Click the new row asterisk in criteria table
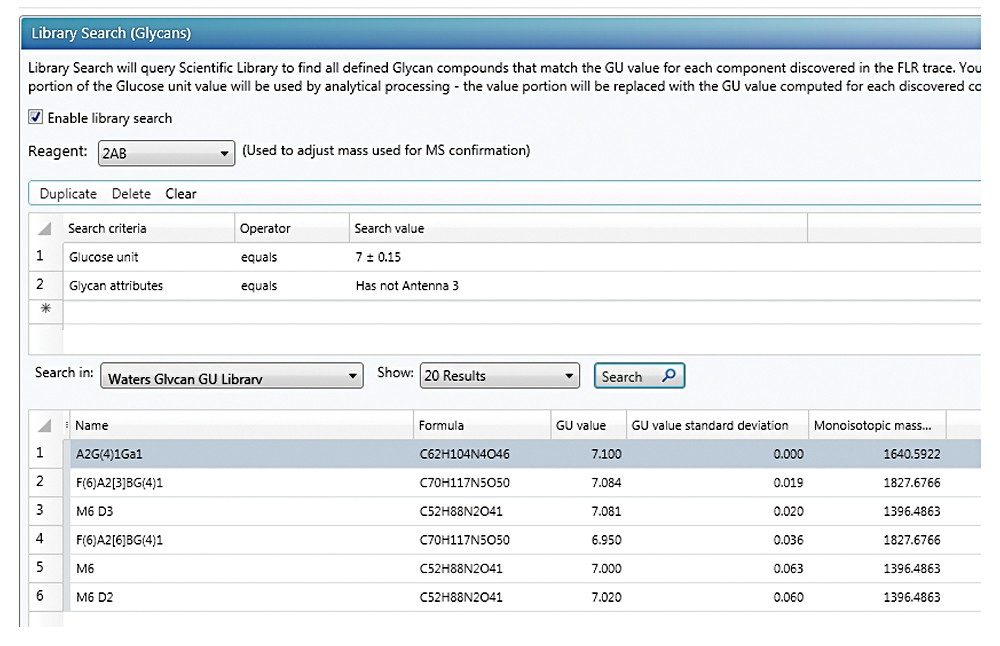Viewport: 1000px width, 646px height. point(44,309)
